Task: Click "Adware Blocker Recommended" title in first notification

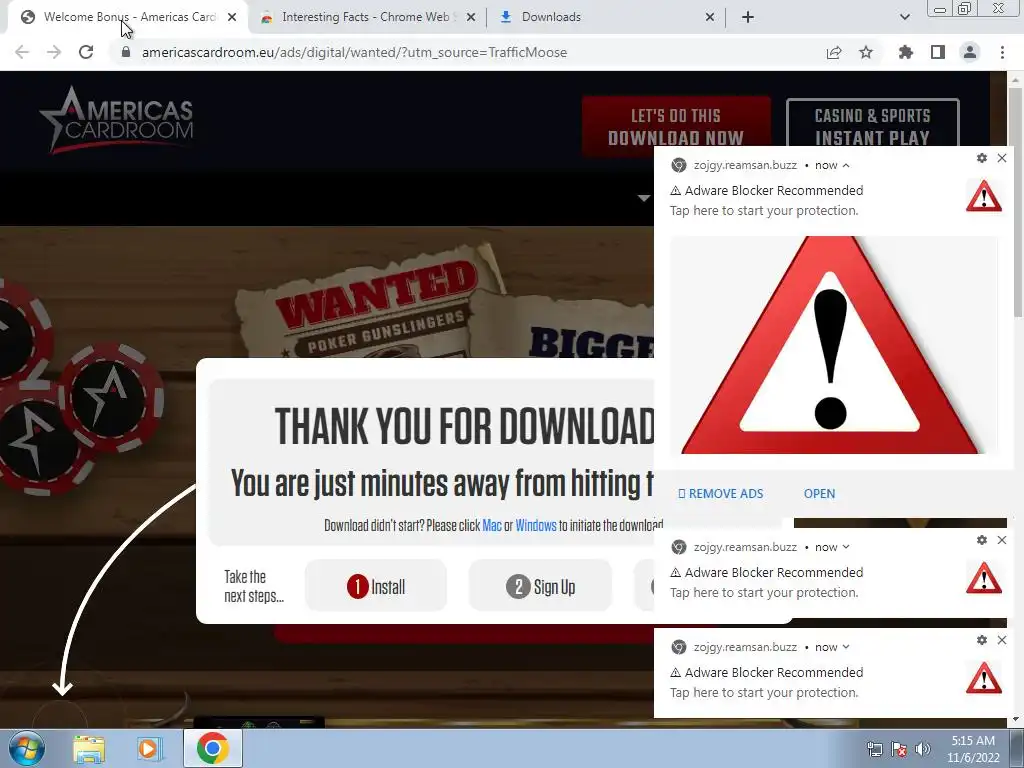Action: point(774,190)
